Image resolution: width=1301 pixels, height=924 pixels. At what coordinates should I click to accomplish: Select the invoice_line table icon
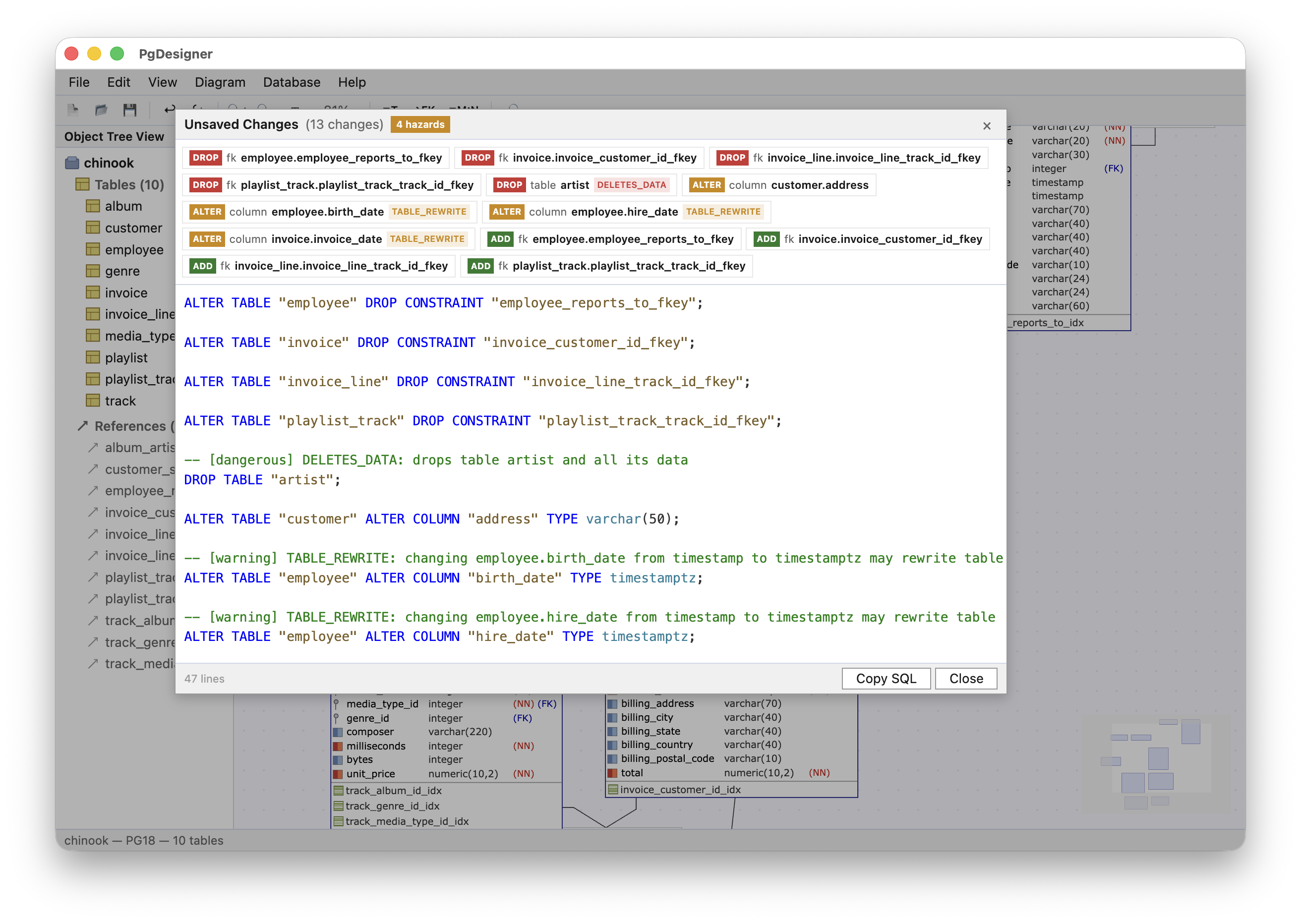[x=92, y=313]
